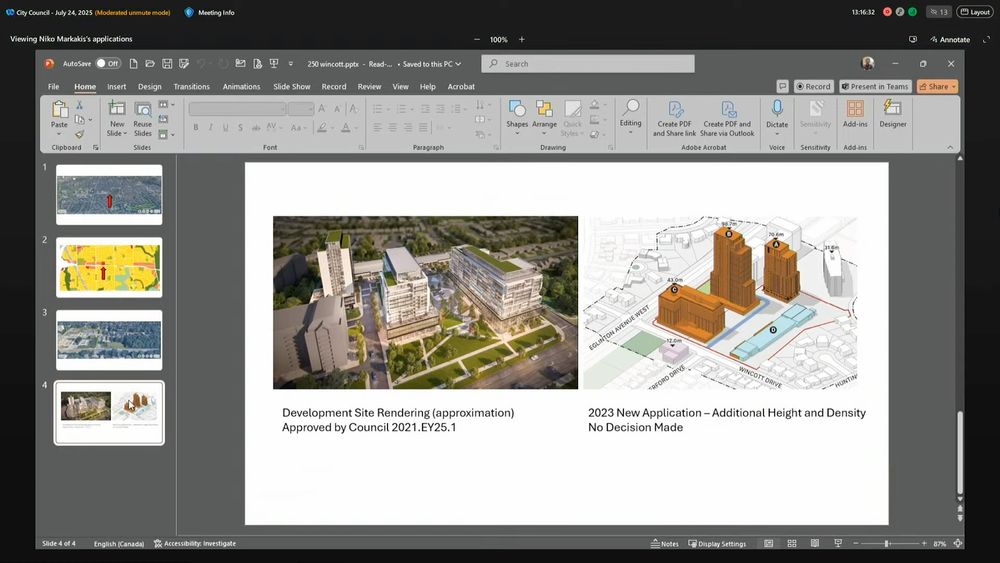Screen dimensions: 1000x563
Task: Open Display Settings
Action: click(717, 544)
